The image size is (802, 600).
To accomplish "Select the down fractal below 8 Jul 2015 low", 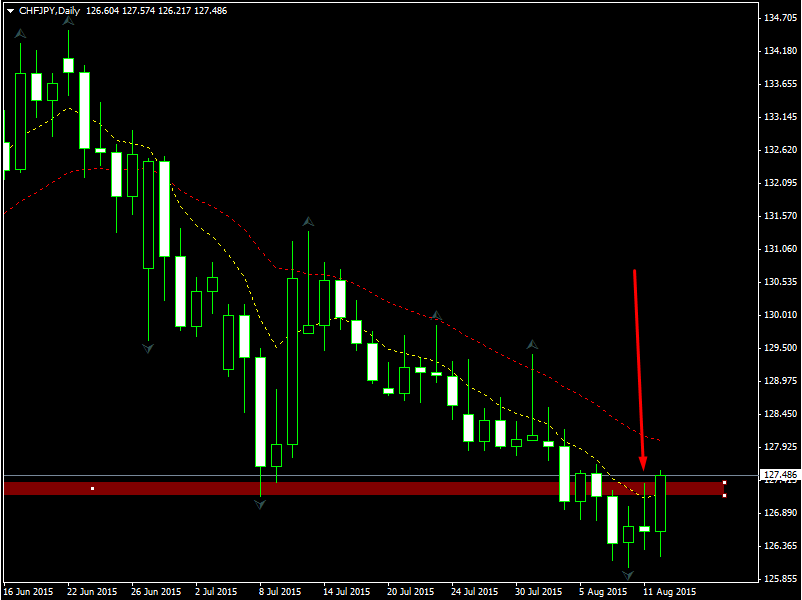I will [x=260, y=505].
